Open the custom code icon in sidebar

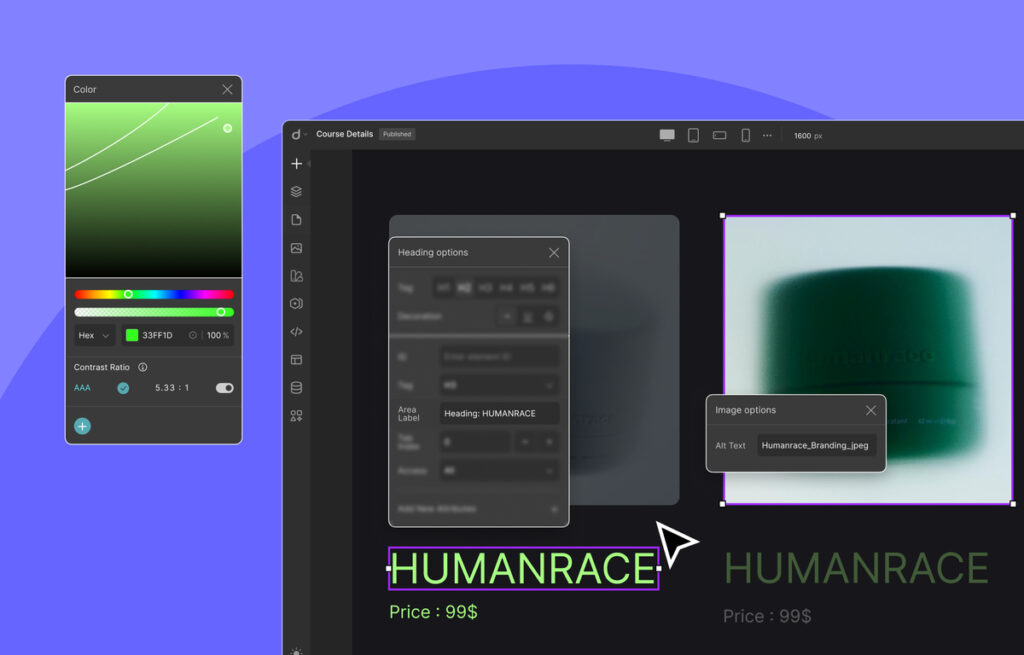pos(296,332)
